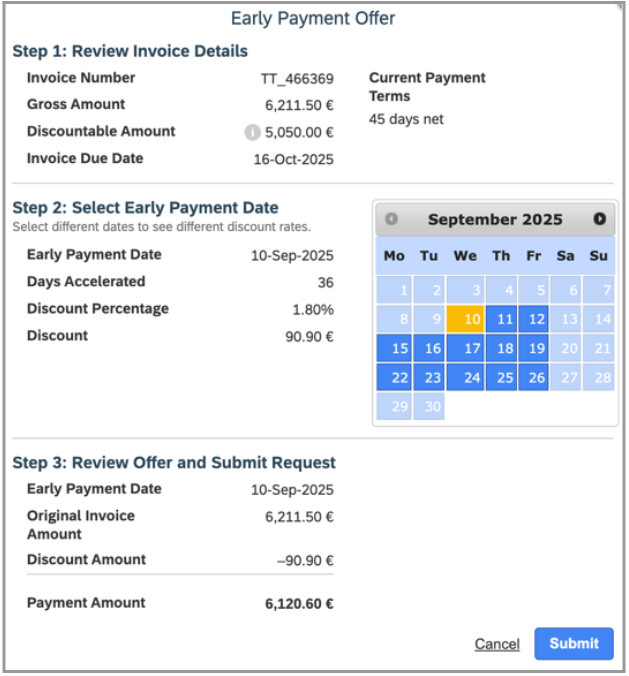
Task: Click the info icon beside Discountable Amount
Action: pyautogui.click(x=252, y=132)
